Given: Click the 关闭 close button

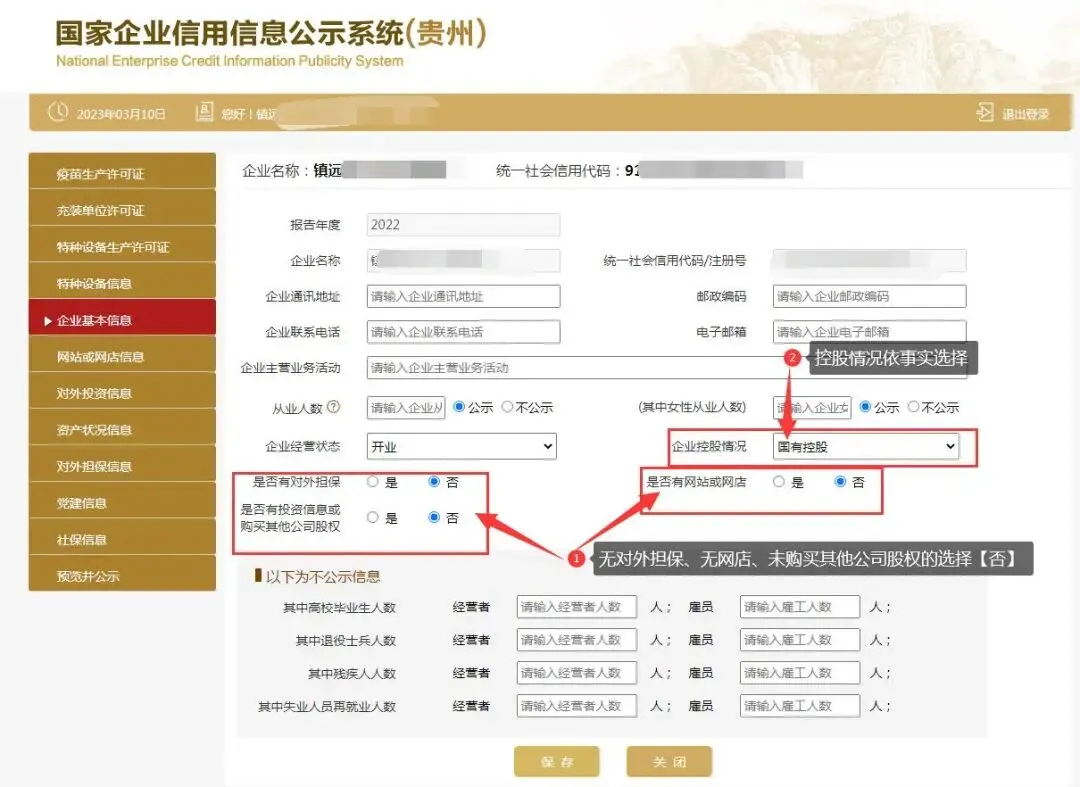Looking at the screenshot, I should coord(668,762).
